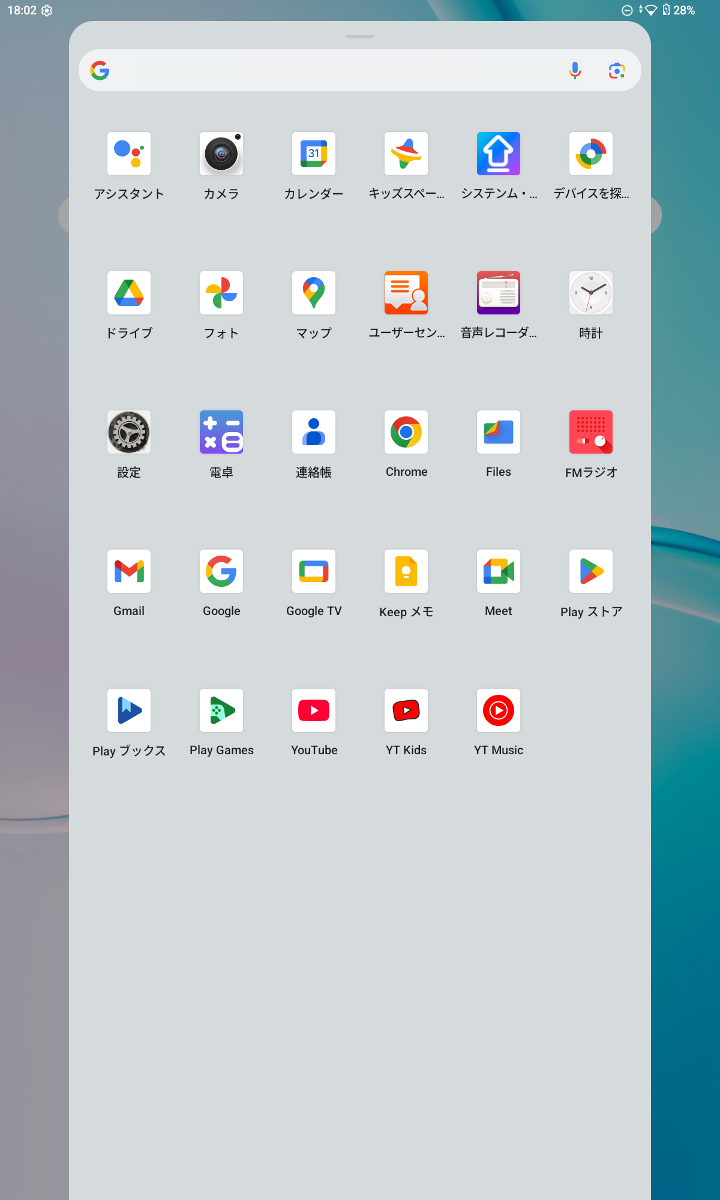
Task: Tap the 18:02 clock in status bar
Action: [22, 10]
